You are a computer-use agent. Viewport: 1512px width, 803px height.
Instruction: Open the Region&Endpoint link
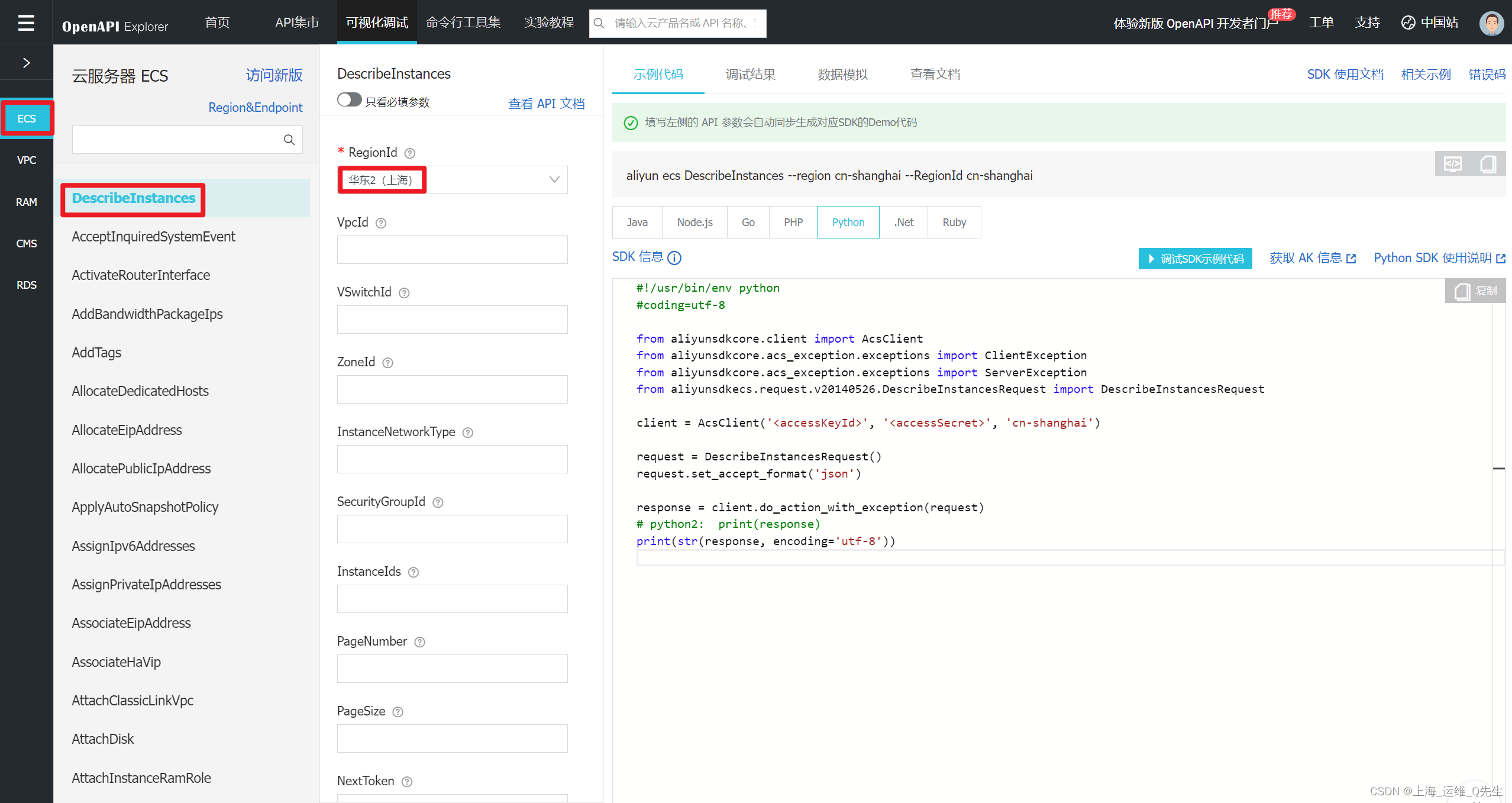click(x=255, y=107)
